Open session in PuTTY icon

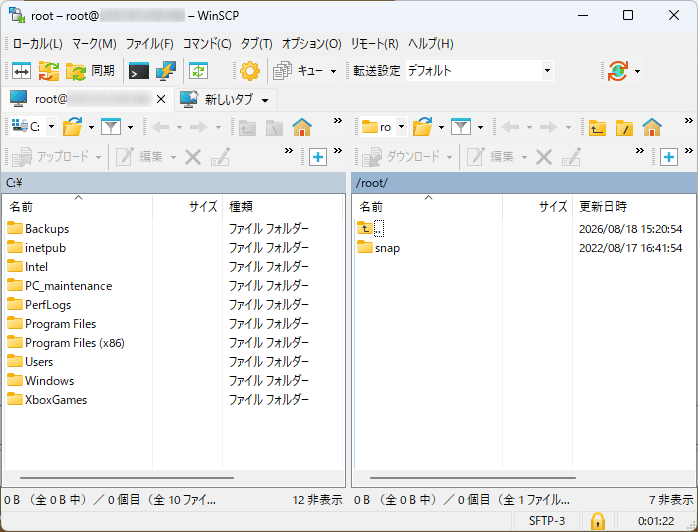pyautogui.click(x=166, y=71)
